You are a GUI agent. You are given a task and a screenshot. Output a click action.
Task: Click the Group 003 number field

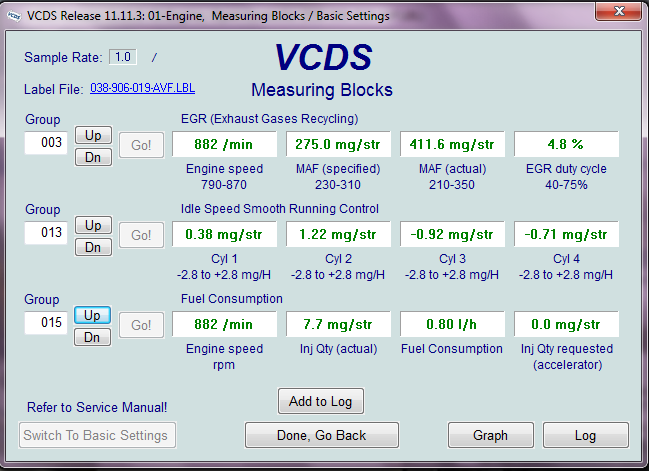[x=46, y=143]
